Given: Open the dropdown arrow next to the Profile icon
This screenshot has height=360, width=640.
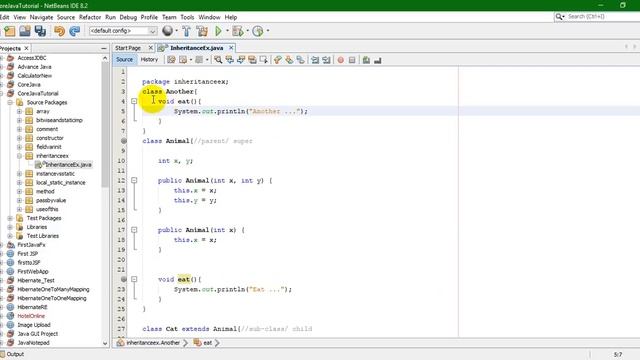Looking at the screenshot, I should point(268,31).
